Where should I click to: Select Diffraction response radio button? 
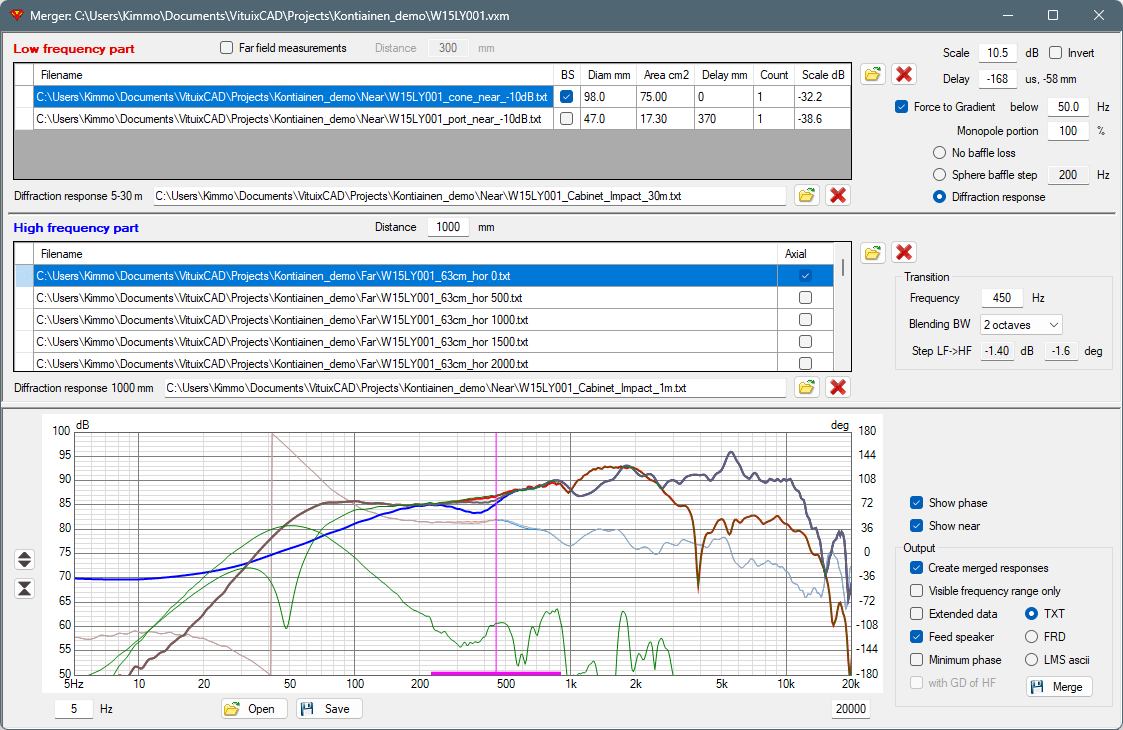[940, 197]
